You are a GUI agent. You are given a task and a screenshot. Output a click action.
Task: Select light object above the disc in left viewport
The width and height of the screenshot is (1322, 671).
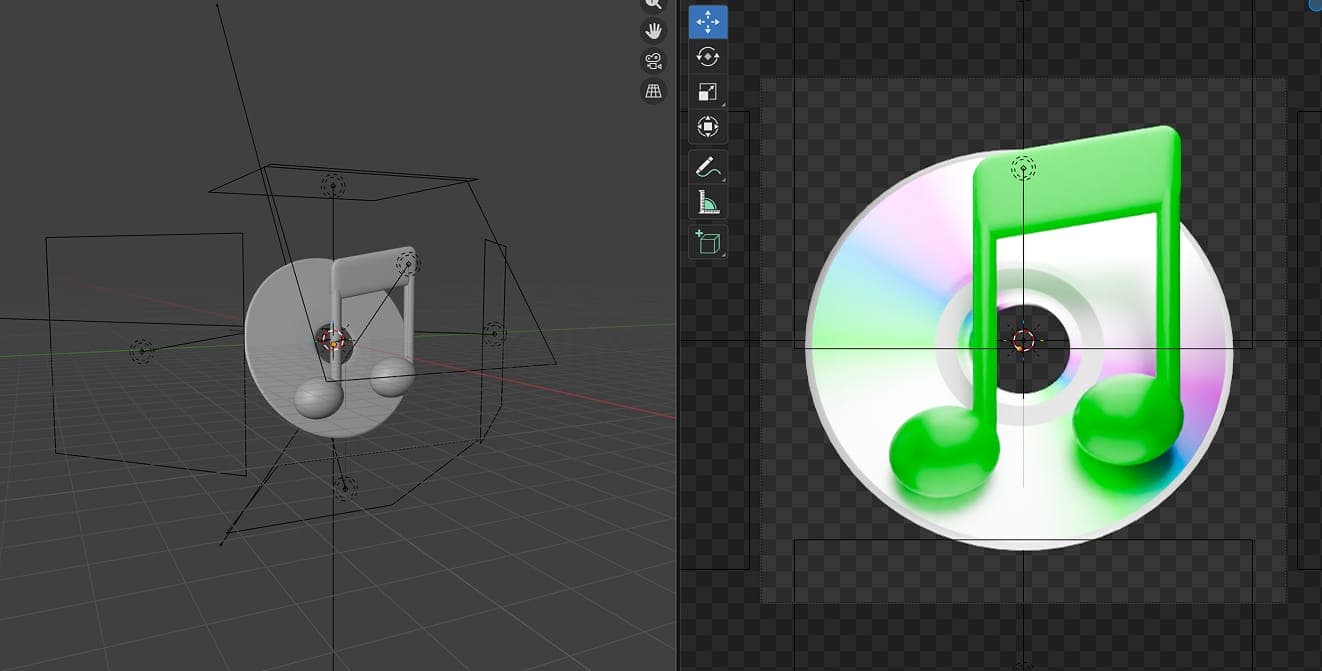(x=332, y=186)
